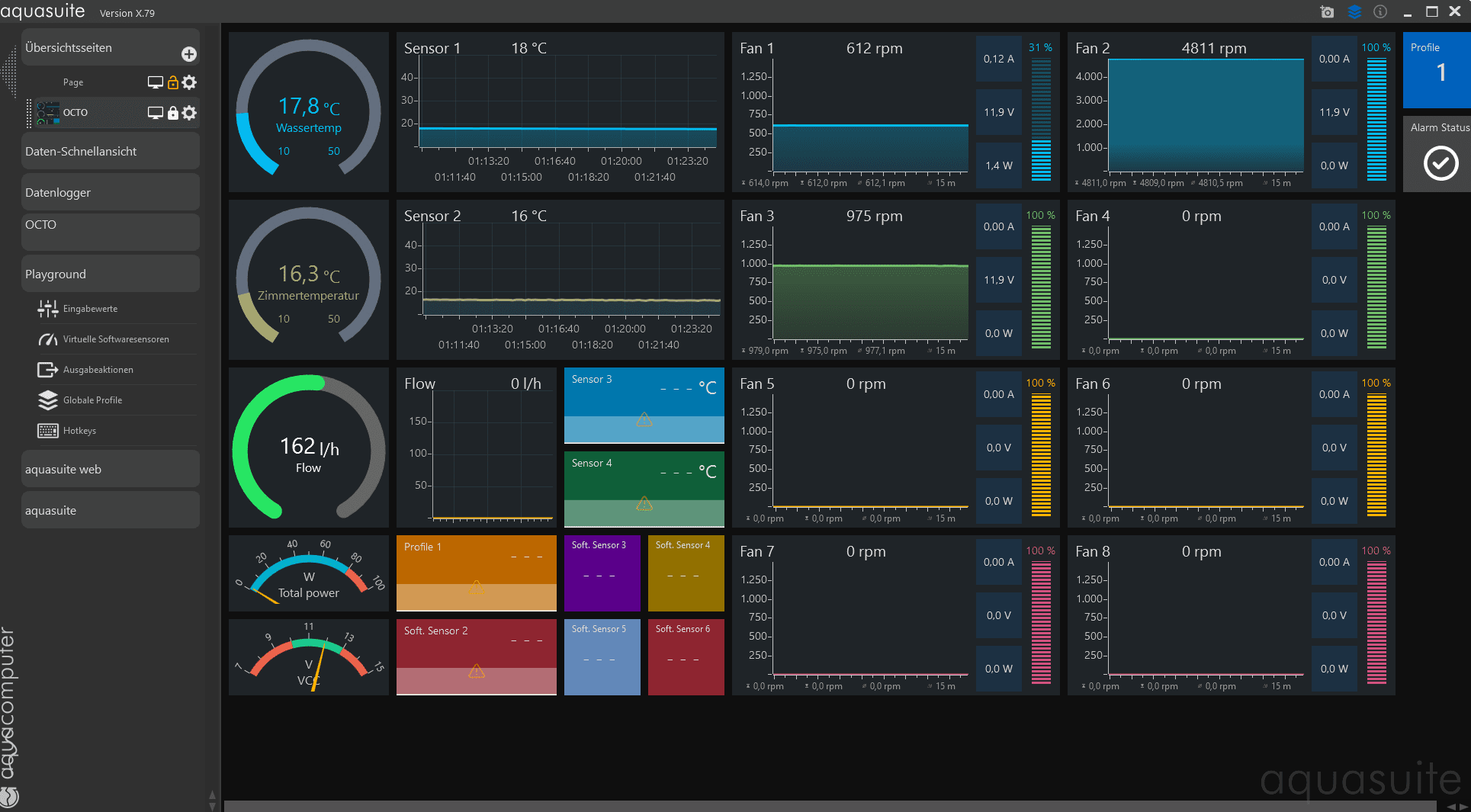Click Fan 7 pink 100 % power bar
Image resolution: width=1471 pixels, height=812 pixels.
coord(1041,623)
